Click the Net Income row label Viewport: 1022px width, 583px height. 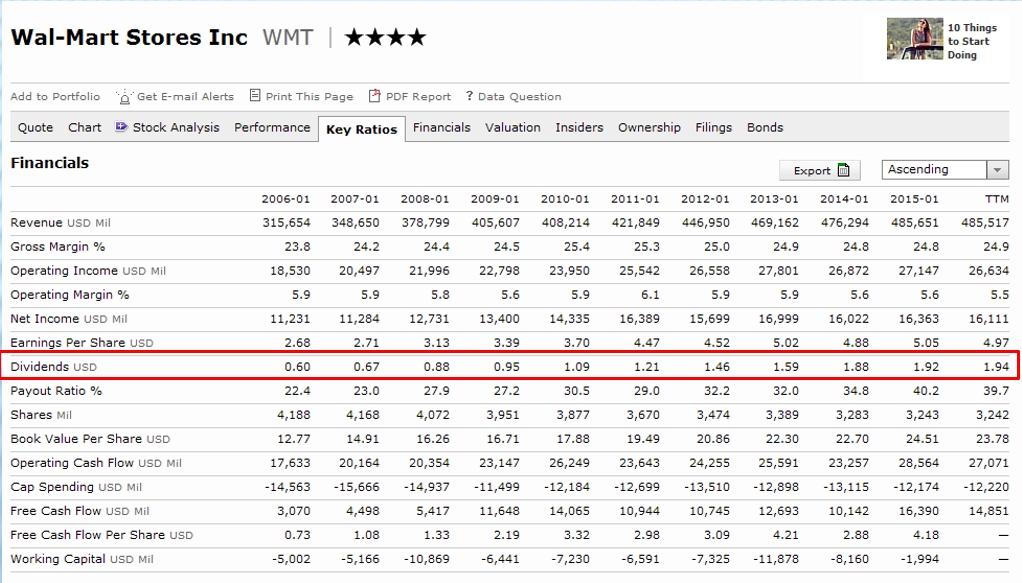click(68, 319)
